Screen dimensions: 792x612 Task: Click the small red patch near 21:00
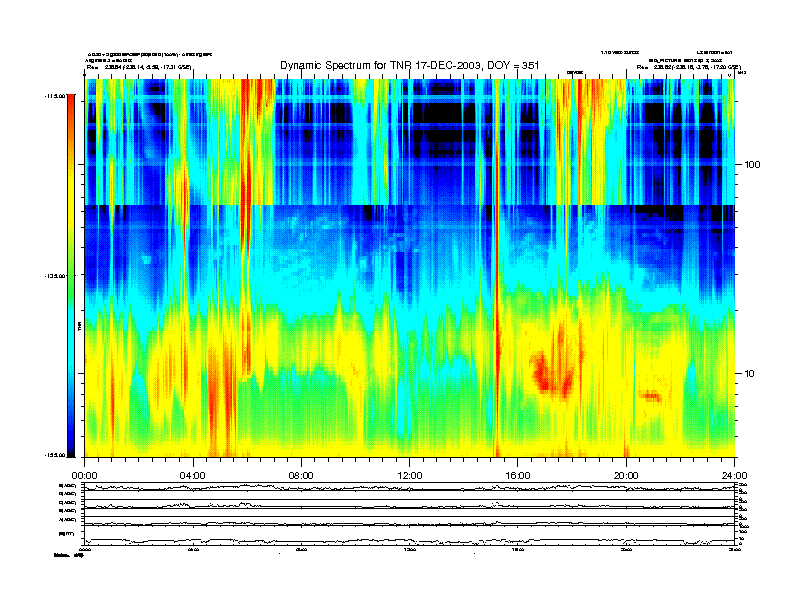point(650,395)
